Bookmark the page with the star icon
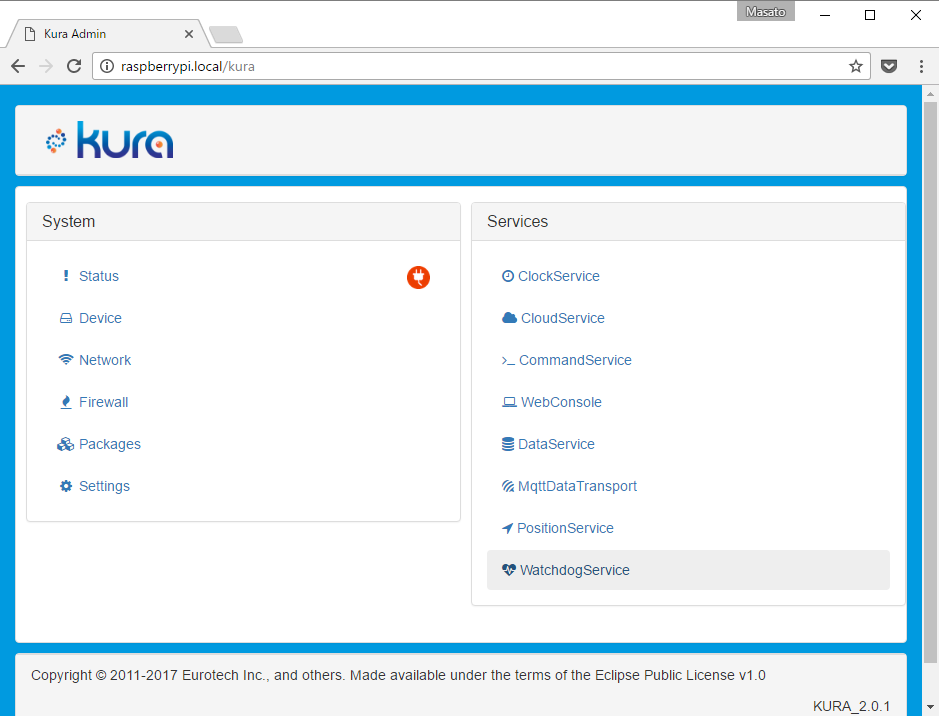Image resolution: width=939 pixels, height=716 pixels. click(856, 66)
